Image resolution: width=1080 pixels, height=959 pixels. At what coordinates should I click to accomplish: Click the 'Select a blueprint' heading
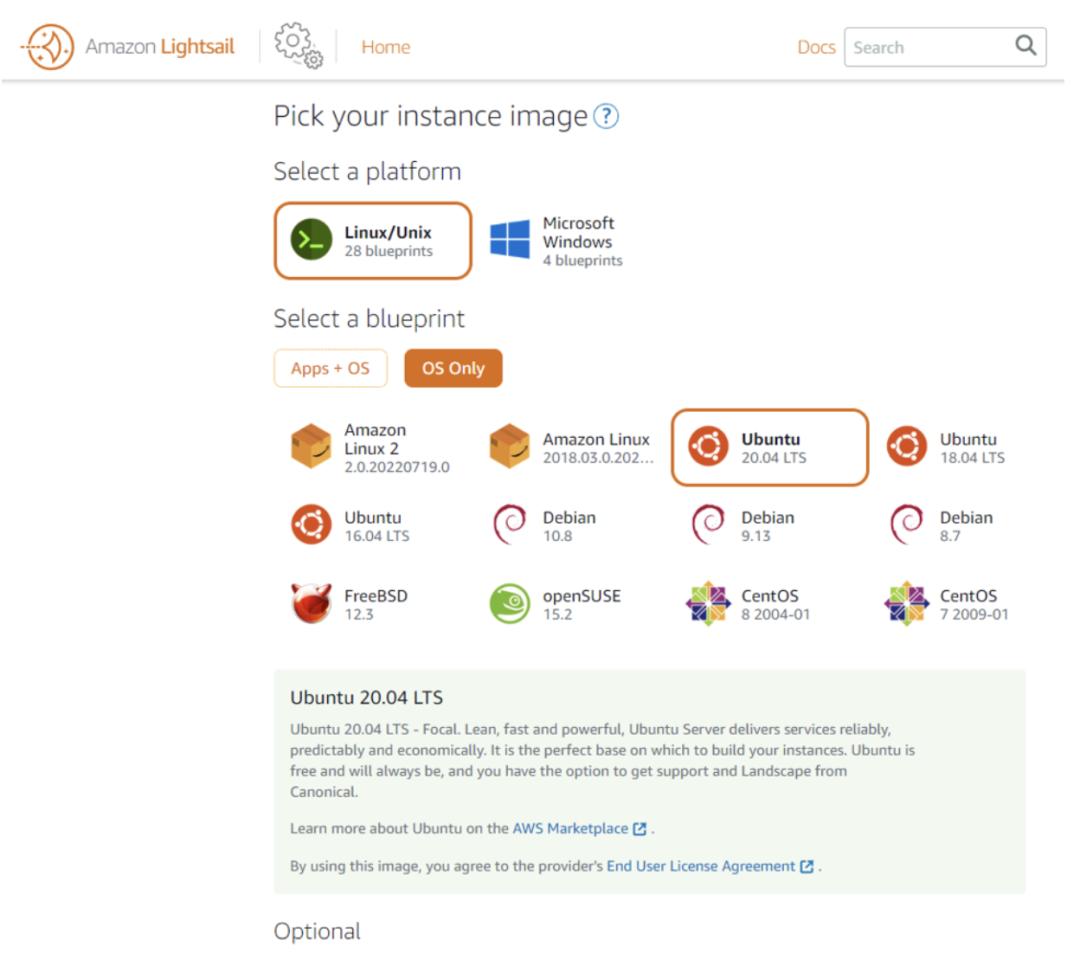pyautogui.click(x=369, y=319)
